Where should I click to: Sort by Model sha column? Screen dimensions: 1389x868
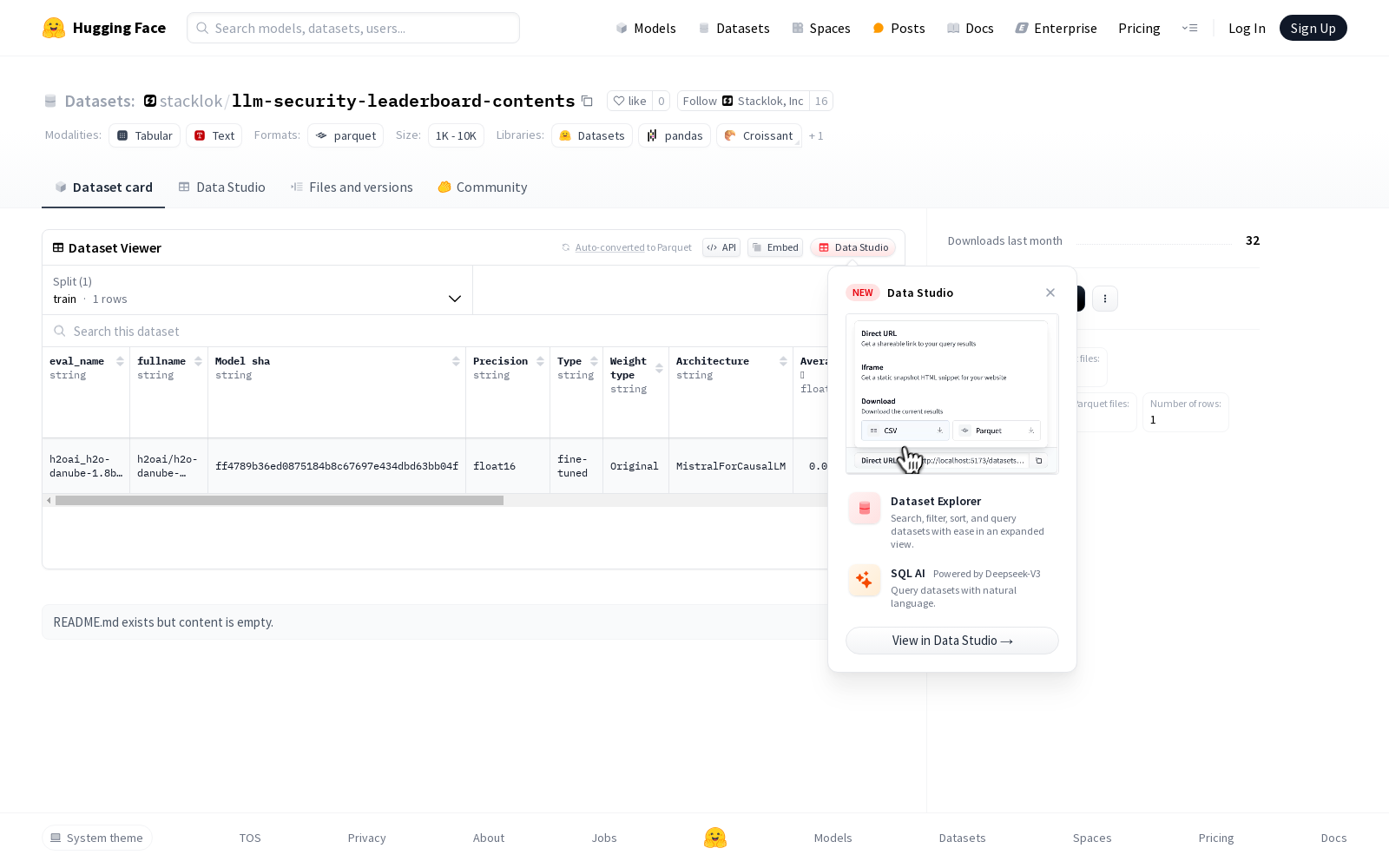456,361
